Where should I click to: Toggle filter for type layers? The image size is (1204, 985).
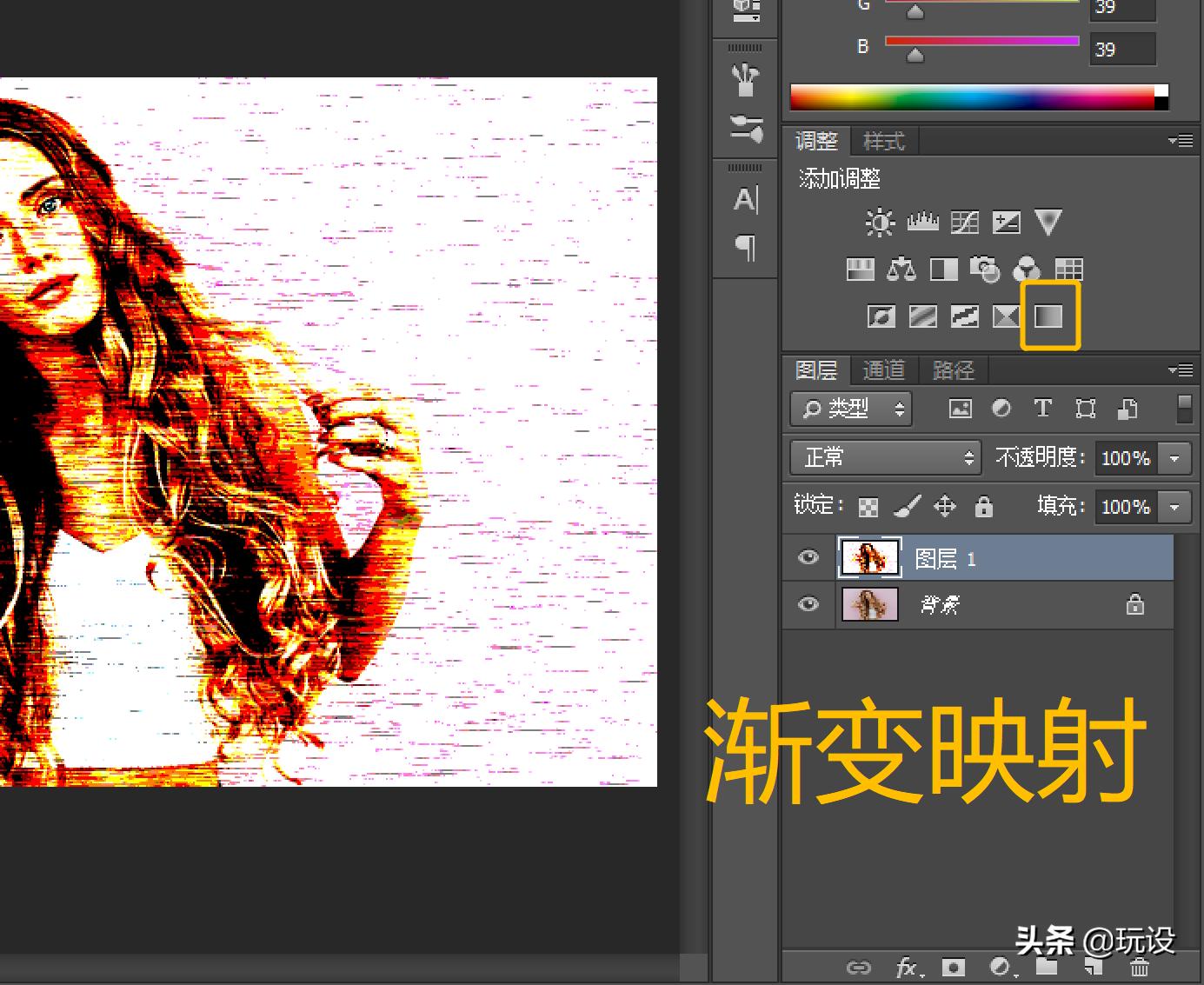1043,408
